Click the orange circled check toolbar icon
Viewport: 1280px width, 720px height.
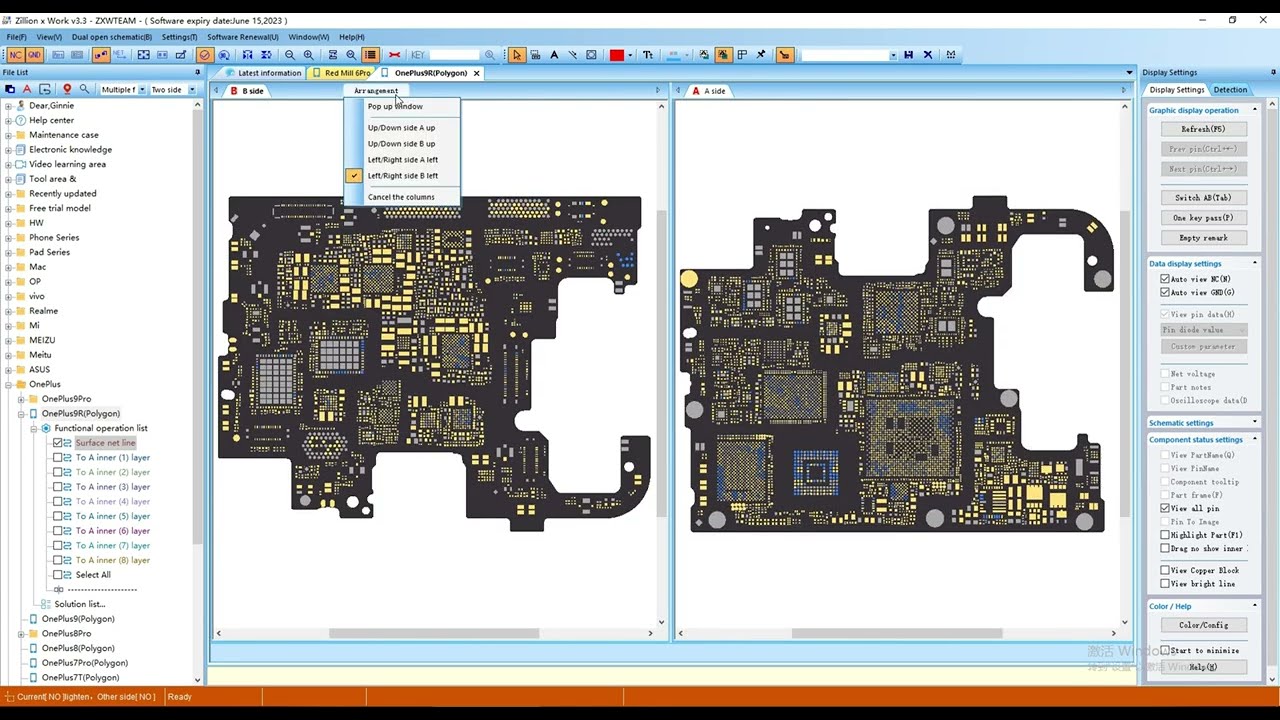(204, 55)
